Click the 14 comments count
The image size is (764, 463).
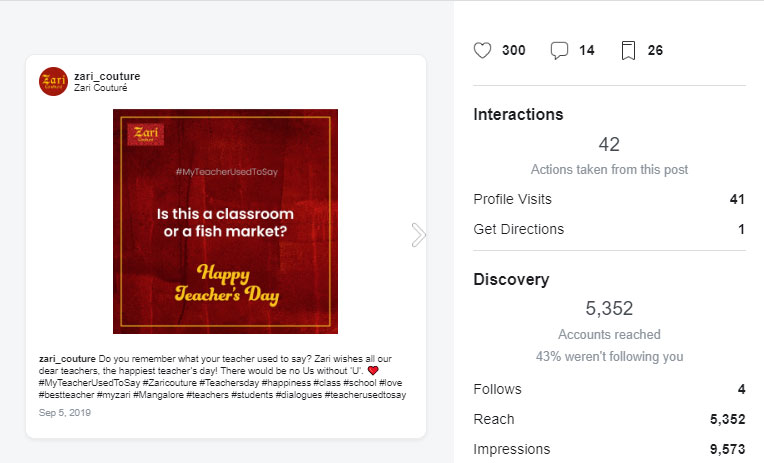point(587,50)
